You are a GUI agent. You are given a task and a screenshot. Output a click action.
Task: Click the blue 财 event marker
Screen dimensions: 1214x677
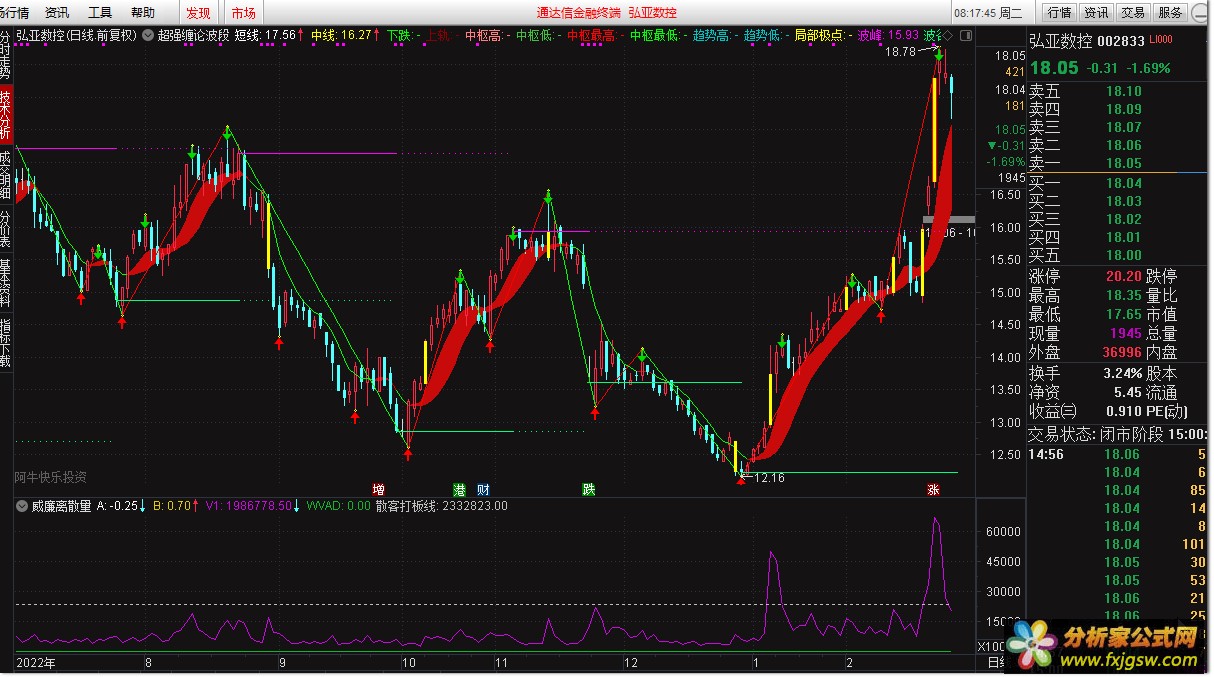point(483,489)
